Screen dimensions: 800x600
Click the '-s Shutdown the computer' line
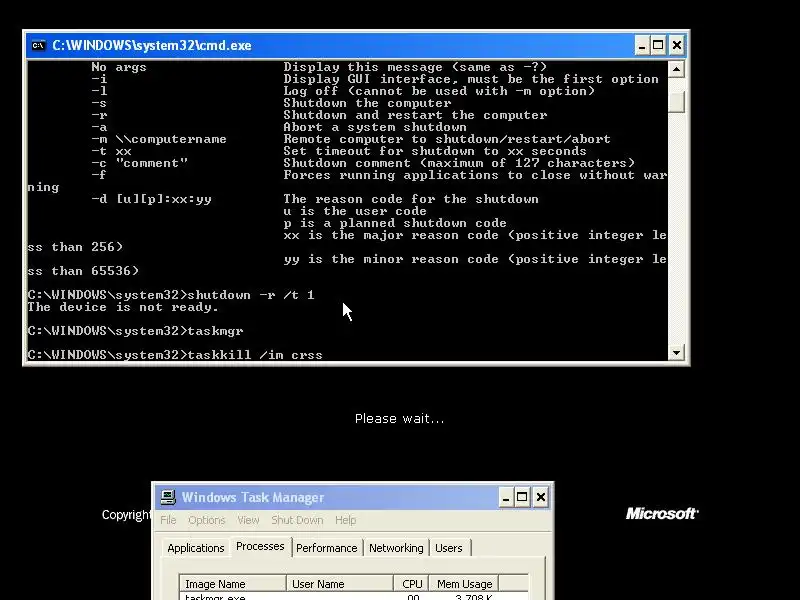click(x=271, y=103)
